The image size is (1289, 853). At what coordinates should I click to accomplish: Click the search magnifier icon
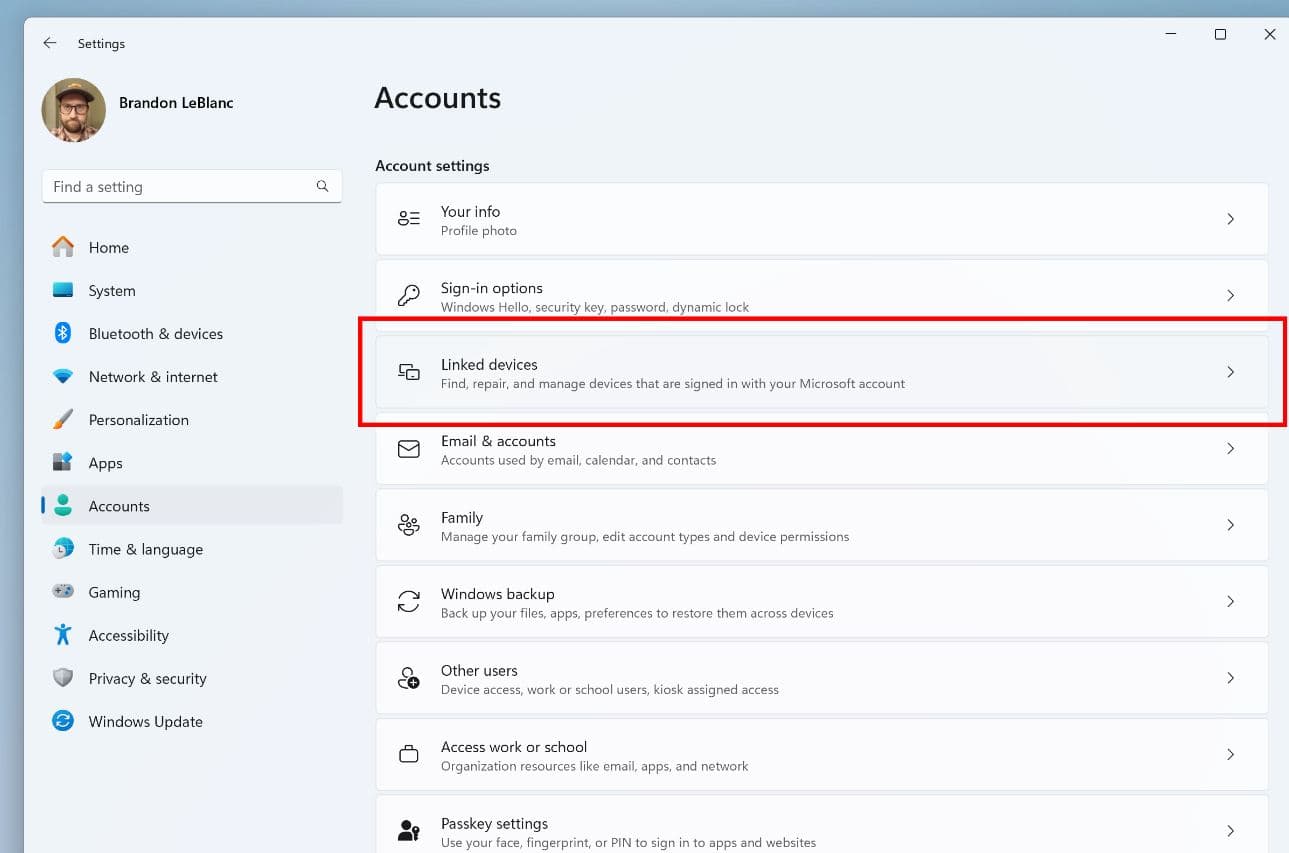322,186
